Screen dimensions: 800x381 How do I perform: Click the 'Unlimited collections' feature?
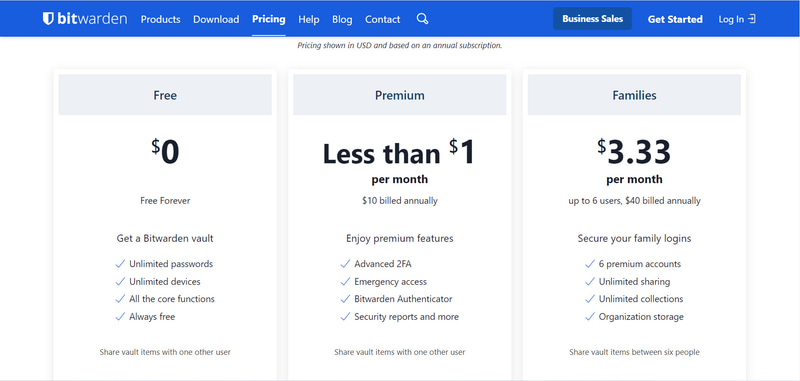(x=641, y=299)
